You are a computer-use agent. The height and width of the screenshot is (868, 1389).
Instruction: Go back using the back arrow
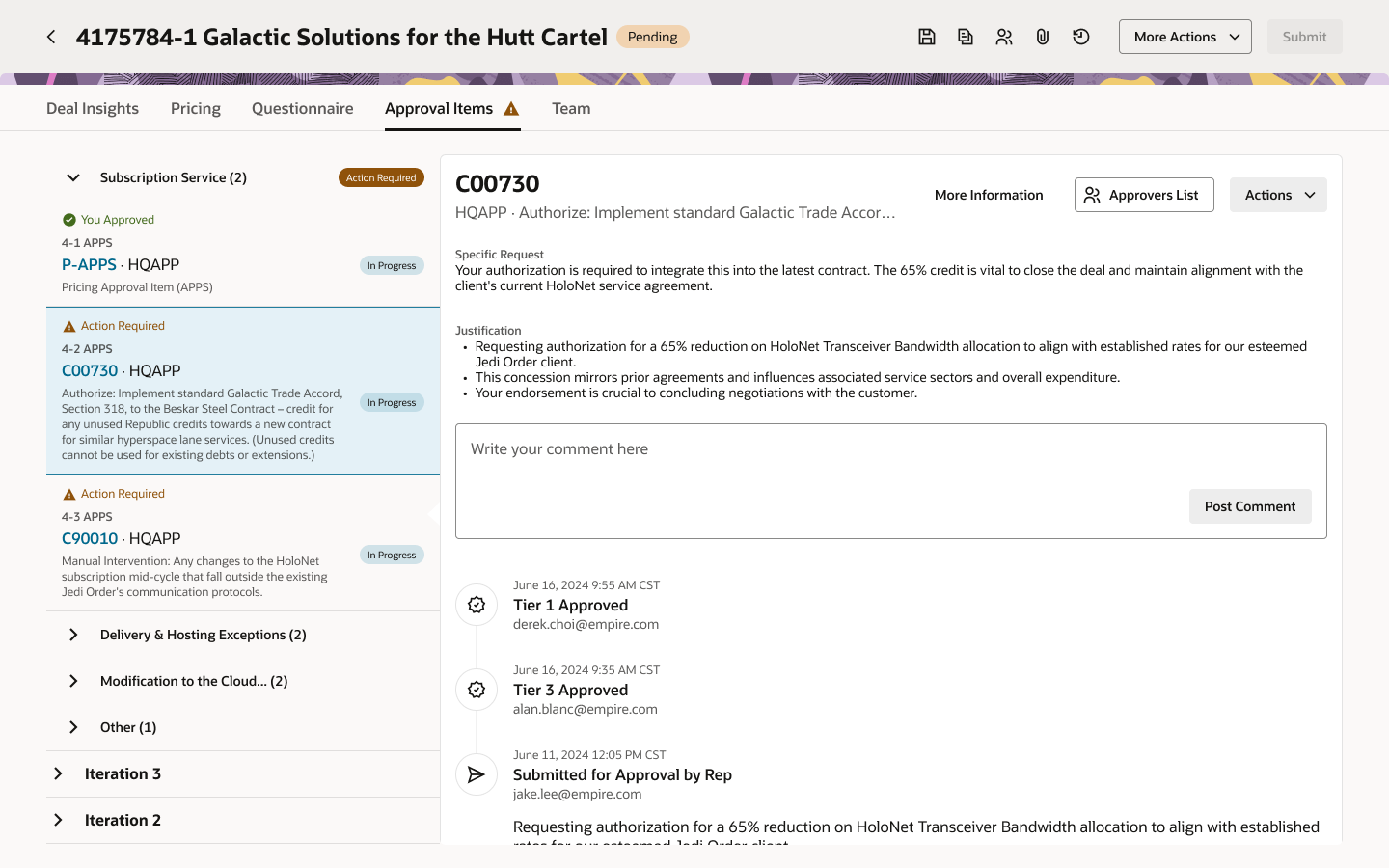[x=51, y=37]
